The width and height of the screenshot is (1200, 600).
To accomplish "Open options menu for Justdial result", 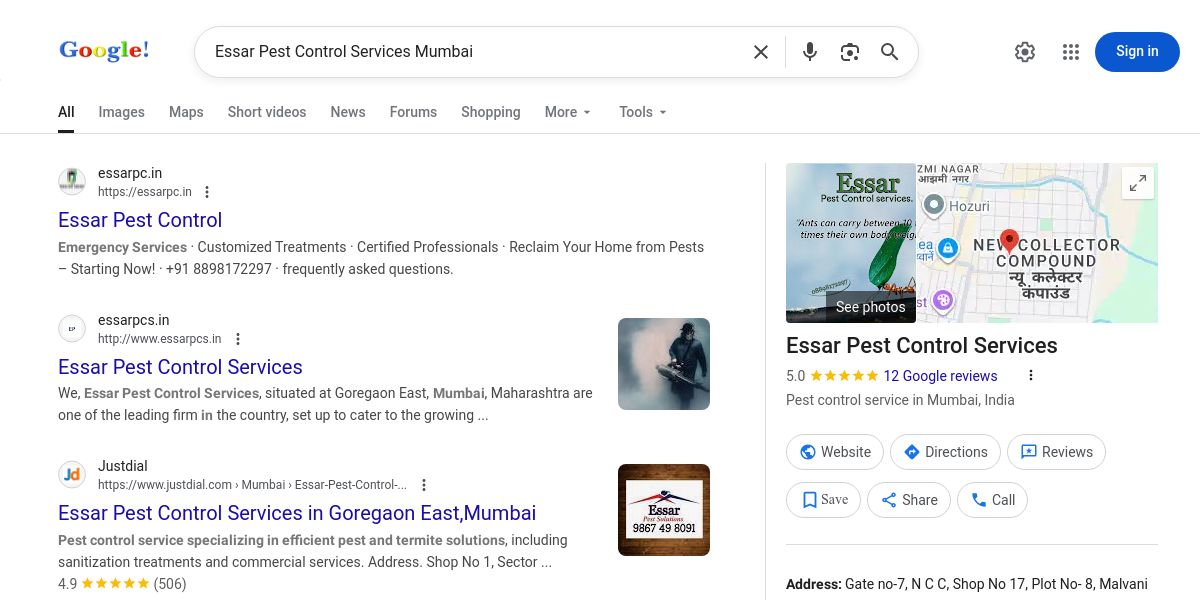I will pos(423,485).
